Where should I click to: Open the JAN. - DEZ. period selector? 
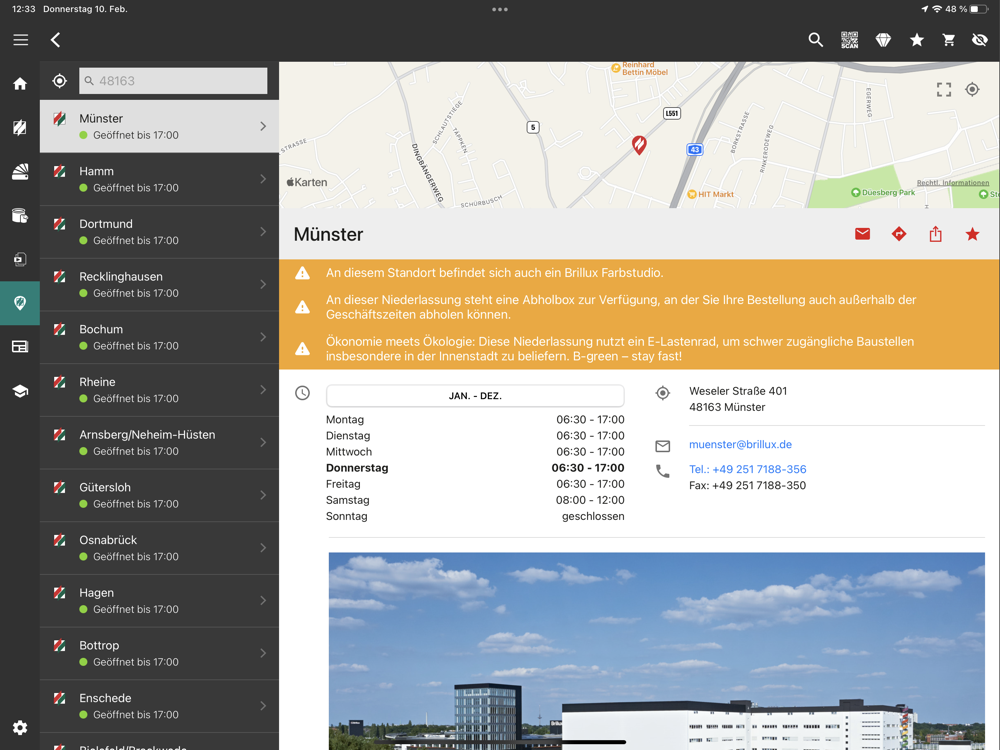[x=475, y=396]
